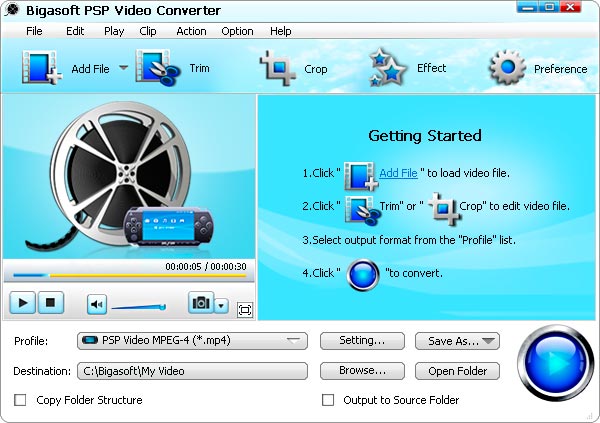Click the Preference toolbar label
Screen dimensions: 600x423
tap(561, 69)
